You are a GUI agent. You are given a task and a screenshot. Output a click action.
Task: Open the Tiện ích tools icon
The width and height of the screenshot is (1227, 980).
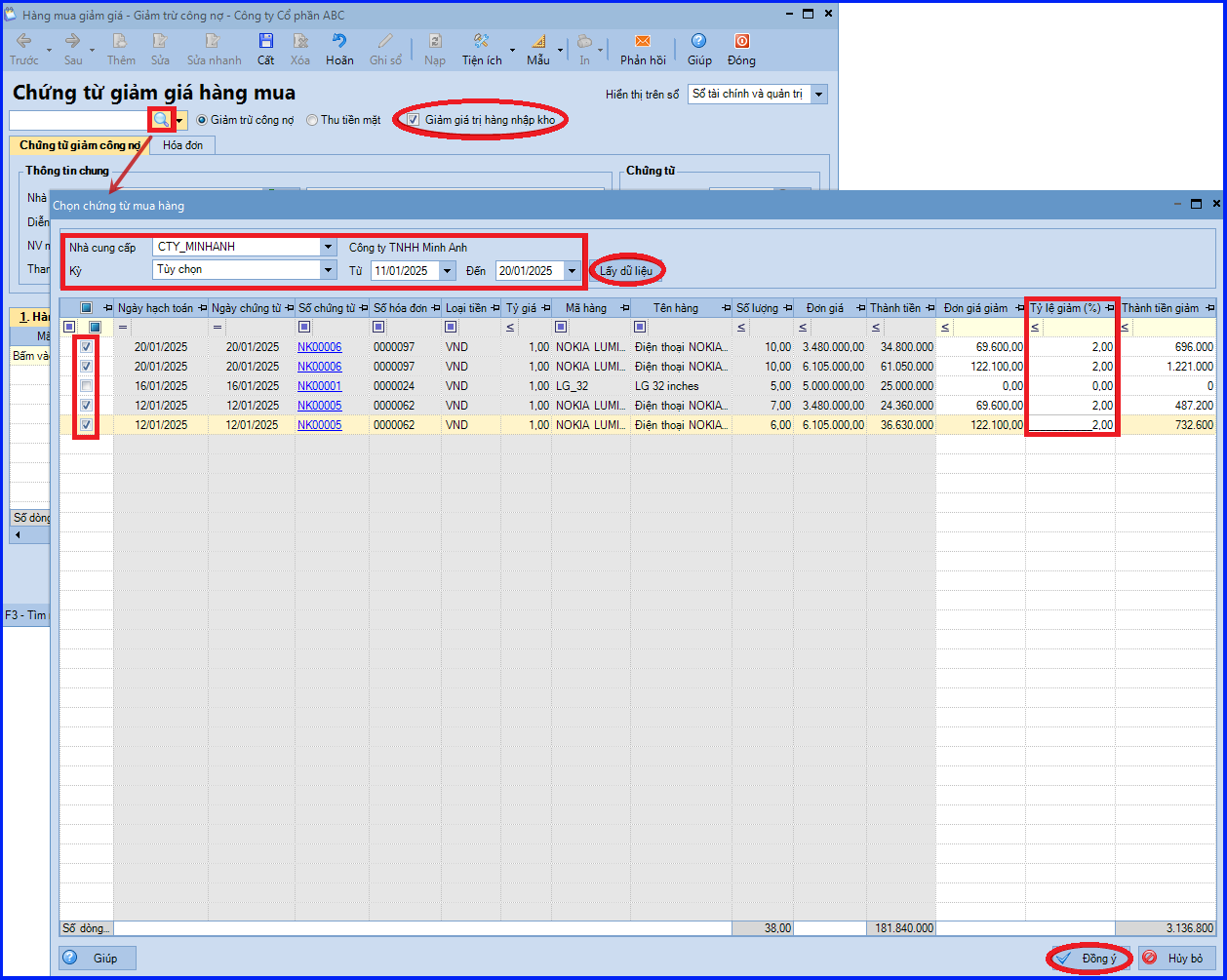click(x=481, y=42)
